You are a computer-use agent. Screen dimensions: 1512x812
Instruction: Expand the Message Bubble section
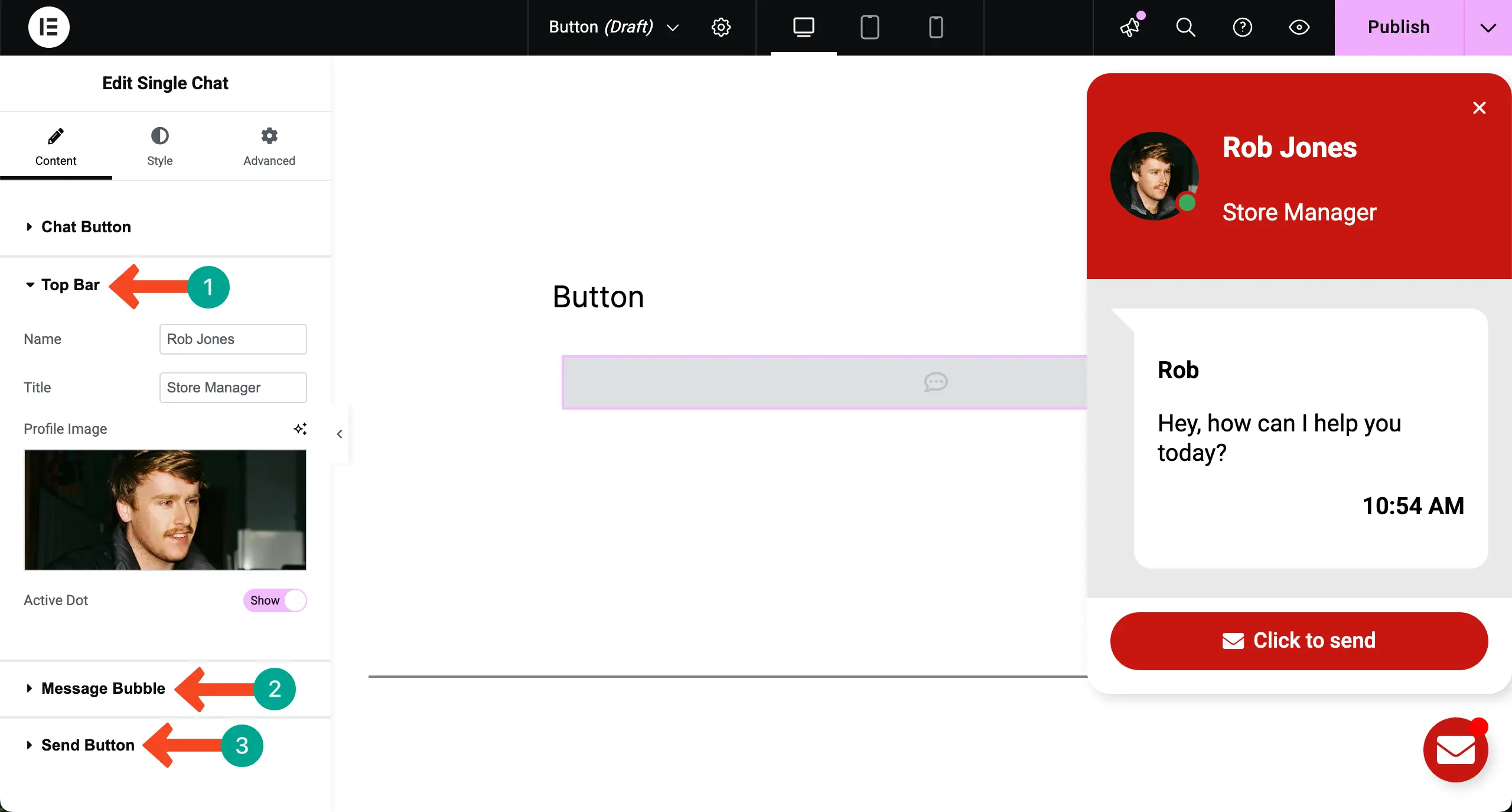(103, 688)
